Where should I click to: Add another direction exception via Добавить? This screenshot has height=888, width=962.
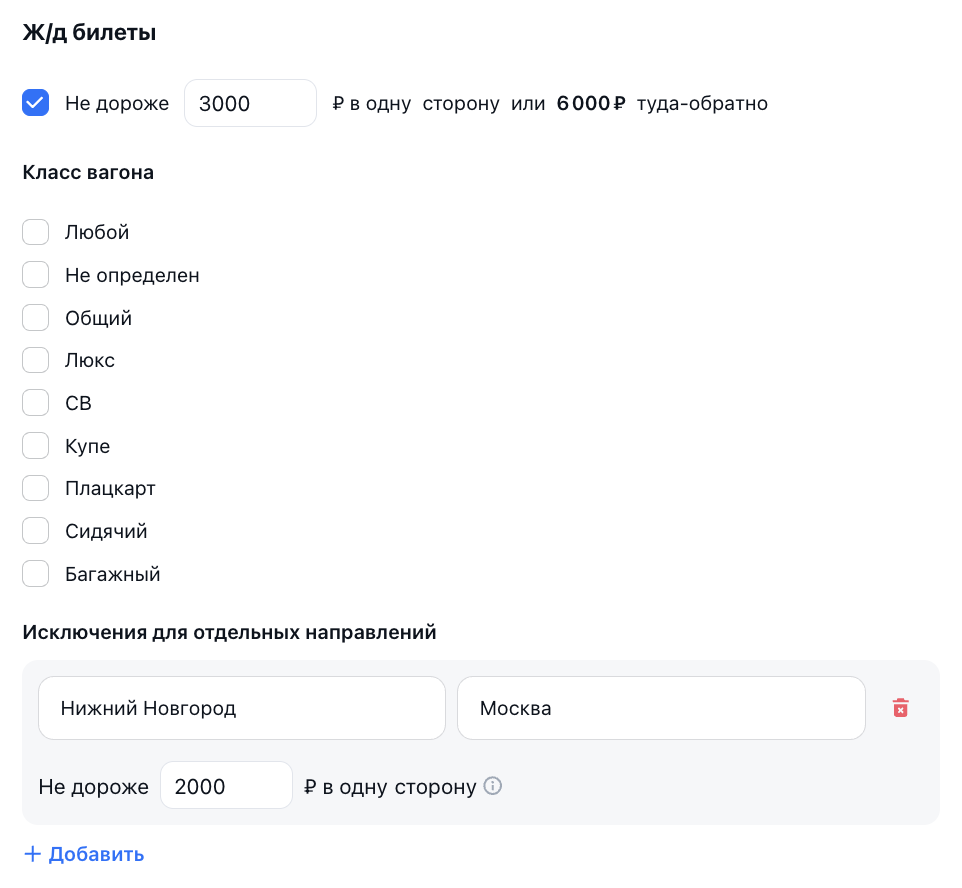[96, 854]
